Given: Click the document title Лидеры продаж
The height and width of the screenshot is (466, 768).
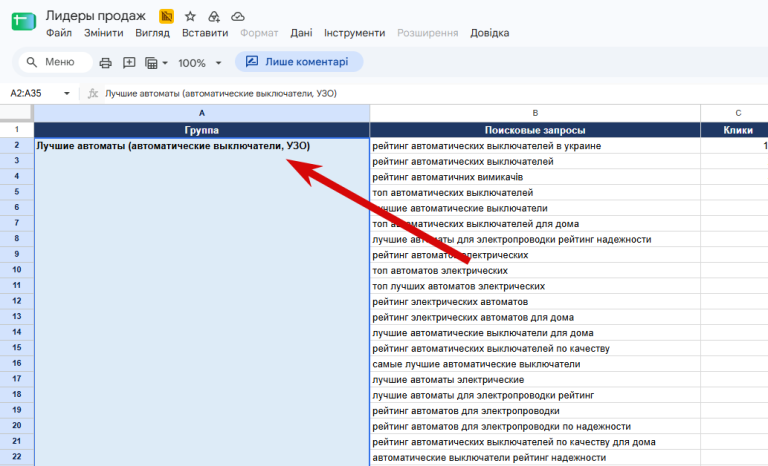Looking at the screenshot, I should click(96, 16).
